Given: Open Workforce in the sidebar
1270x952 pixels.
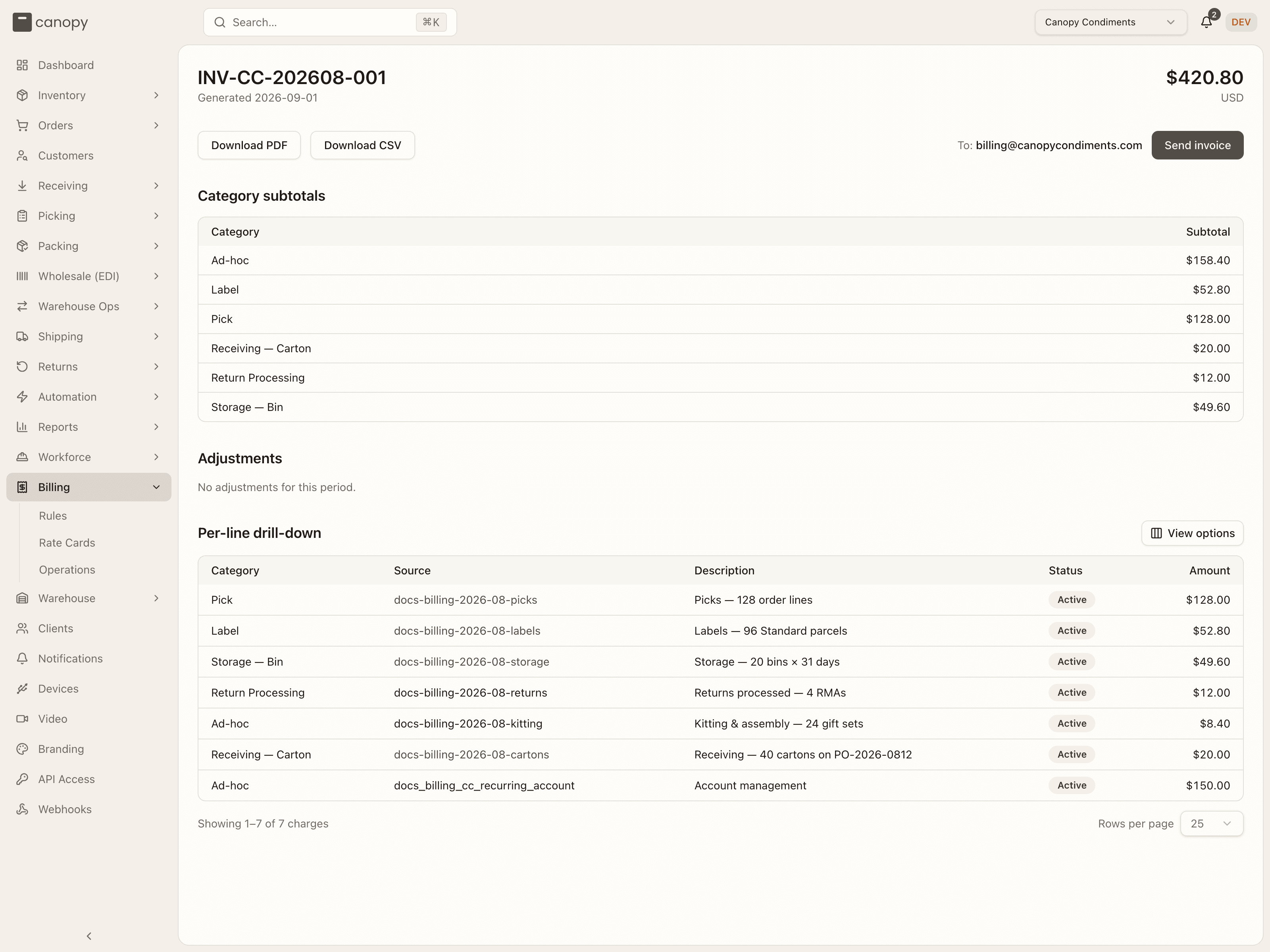Looking at the screenshot, I should 65,457.
